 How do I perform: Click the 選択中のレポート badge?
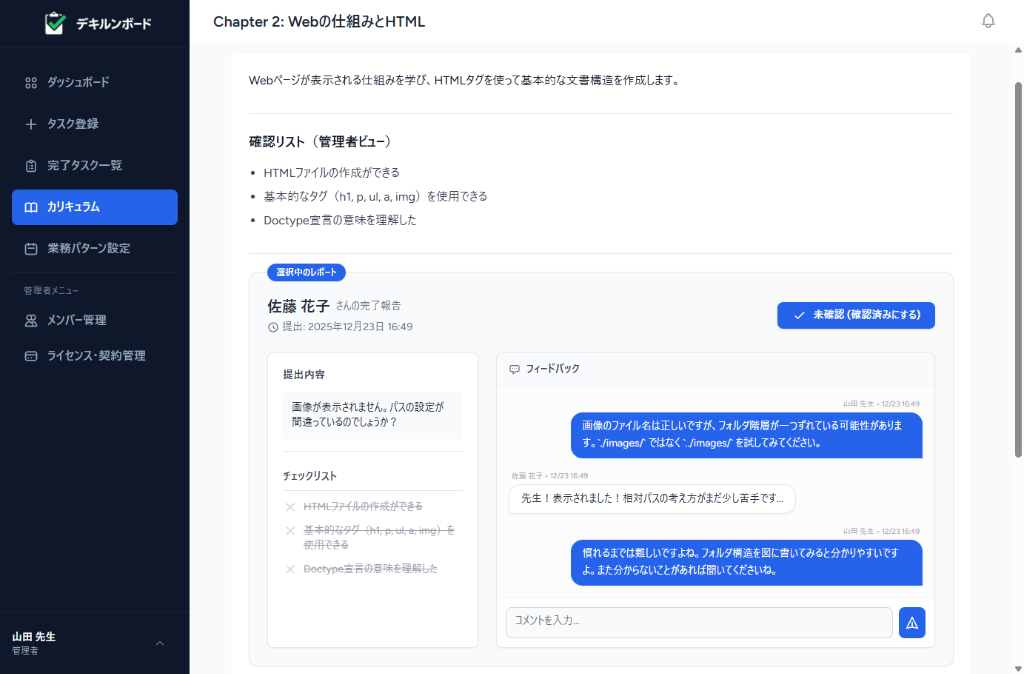pyautogui.click(x=304, y=272)
